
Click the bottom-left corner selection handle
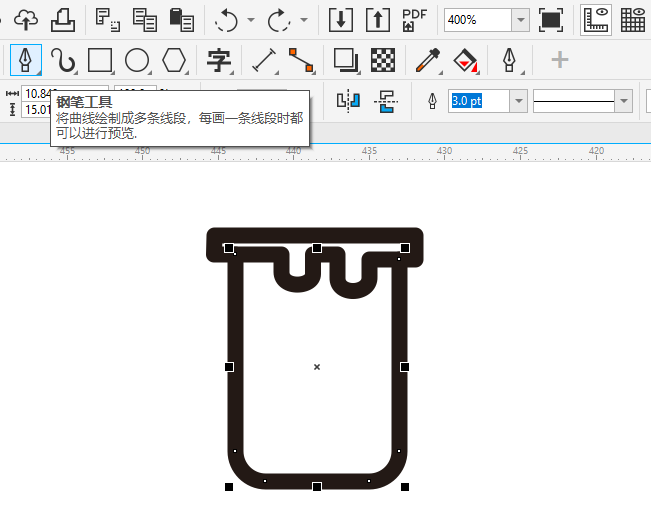point(229,487)
